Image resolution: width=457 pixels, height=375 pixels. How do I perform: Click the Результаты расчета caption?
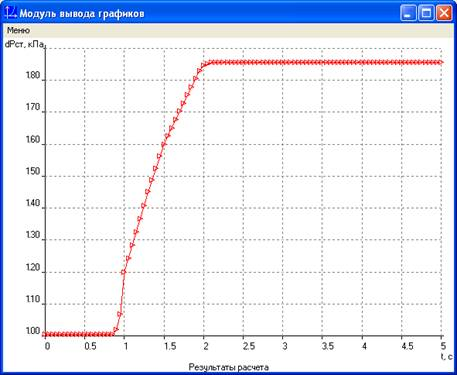tap(229, 367)
